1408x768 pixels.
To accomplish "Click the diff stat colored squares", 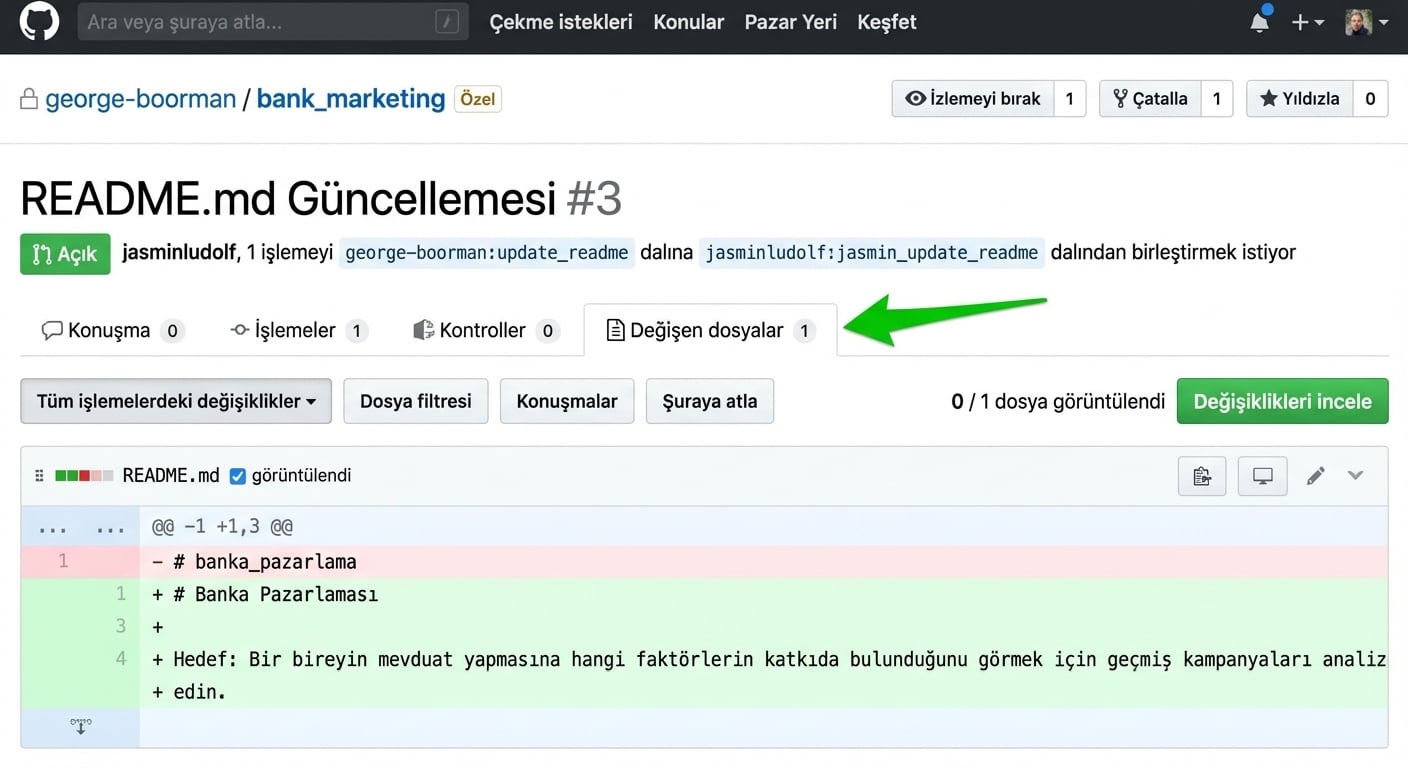I will [84, 476].
